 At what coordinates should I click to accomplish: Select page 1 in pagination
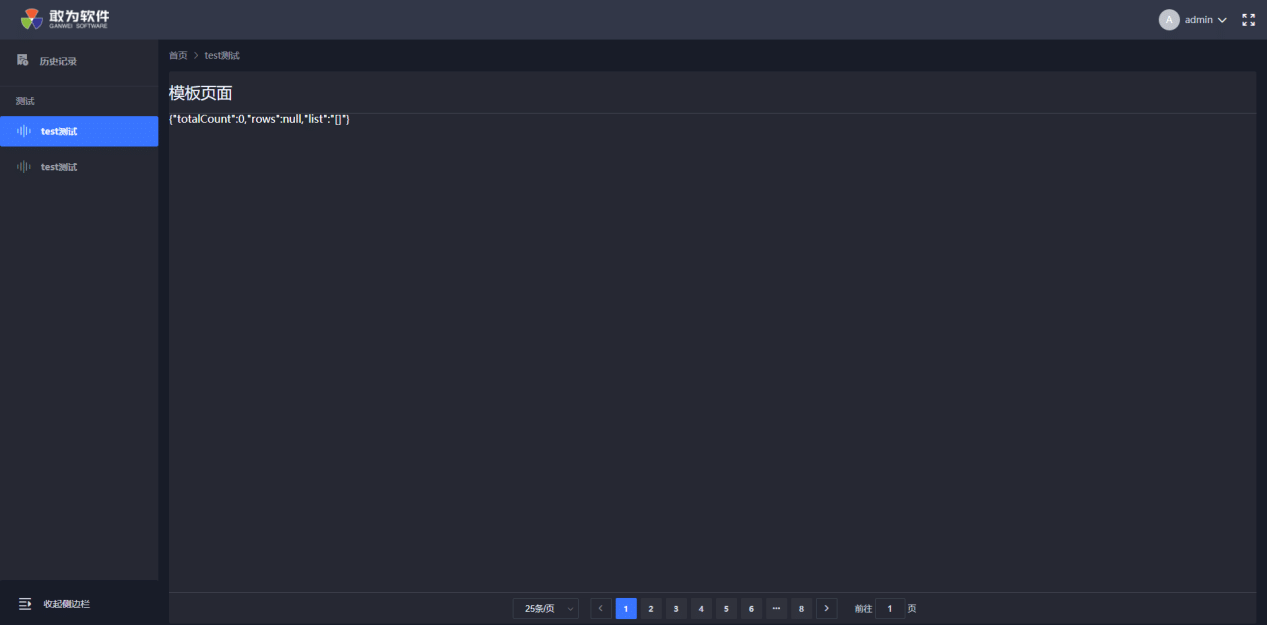[626, 608]
